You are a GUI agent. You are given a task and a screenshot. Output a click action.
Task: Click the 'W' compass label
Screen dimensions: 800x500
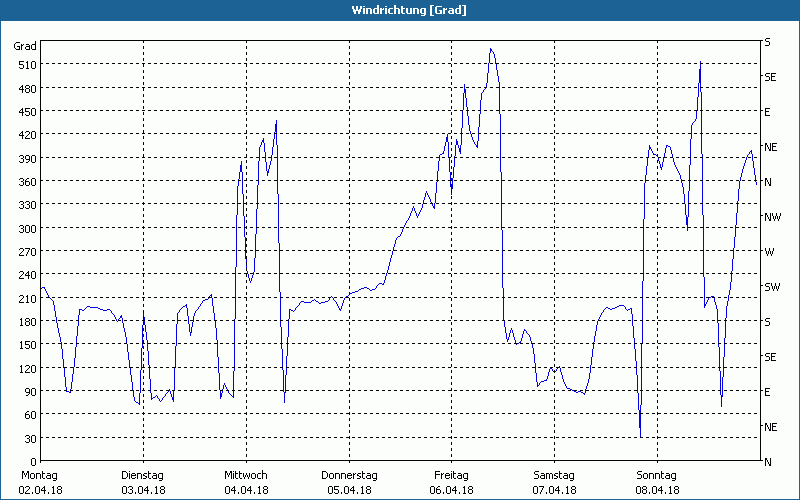[769, 252]
